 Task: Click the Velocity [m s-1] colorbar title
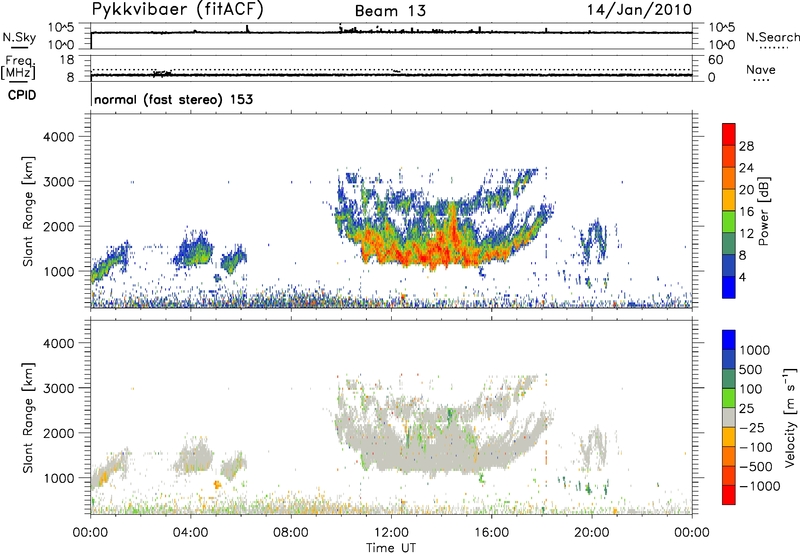[x=790, y=417]
